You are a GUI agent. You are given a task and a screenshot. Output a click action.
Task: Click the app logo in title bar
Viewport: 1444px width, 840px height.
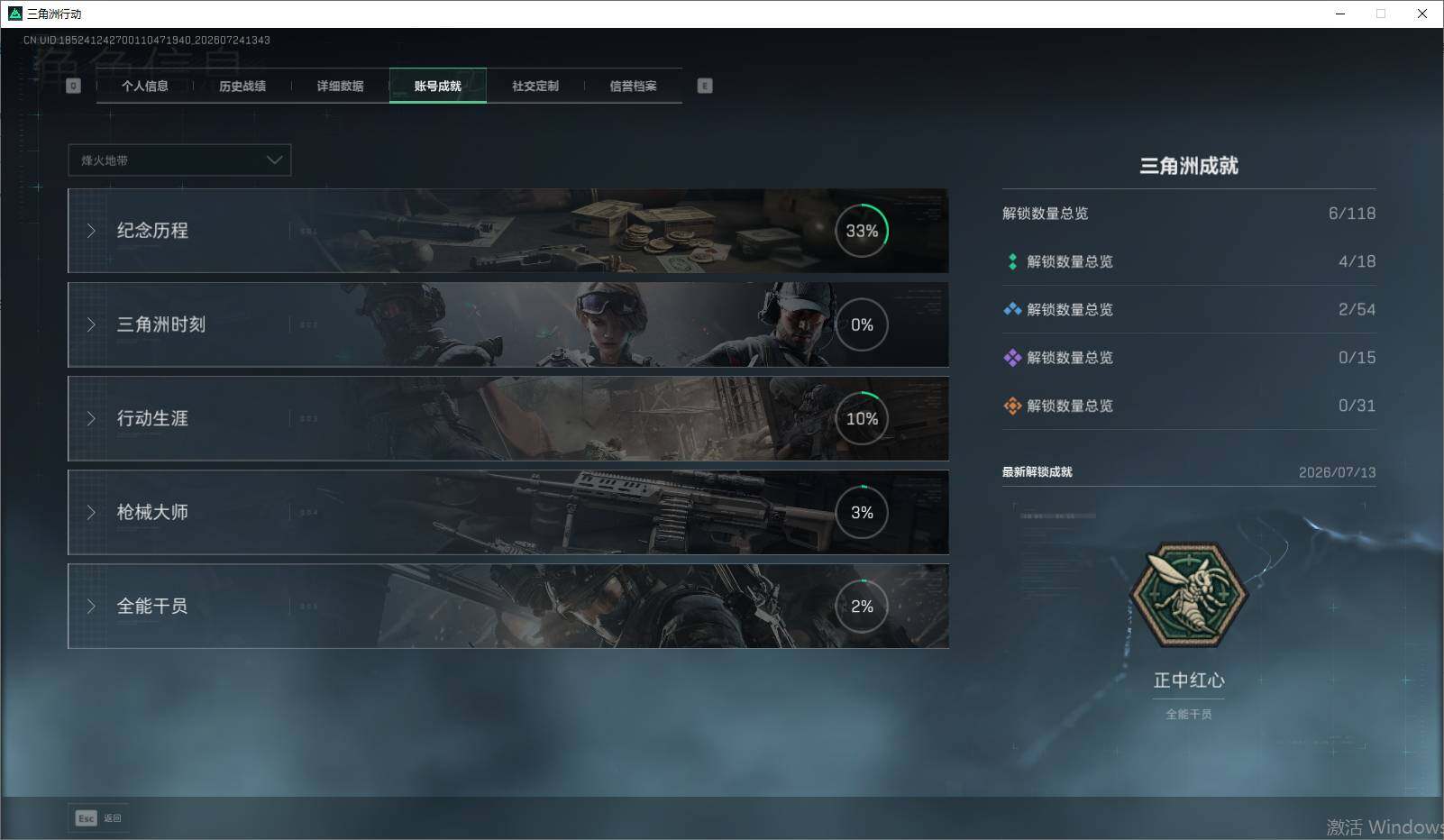pos(14,14)
